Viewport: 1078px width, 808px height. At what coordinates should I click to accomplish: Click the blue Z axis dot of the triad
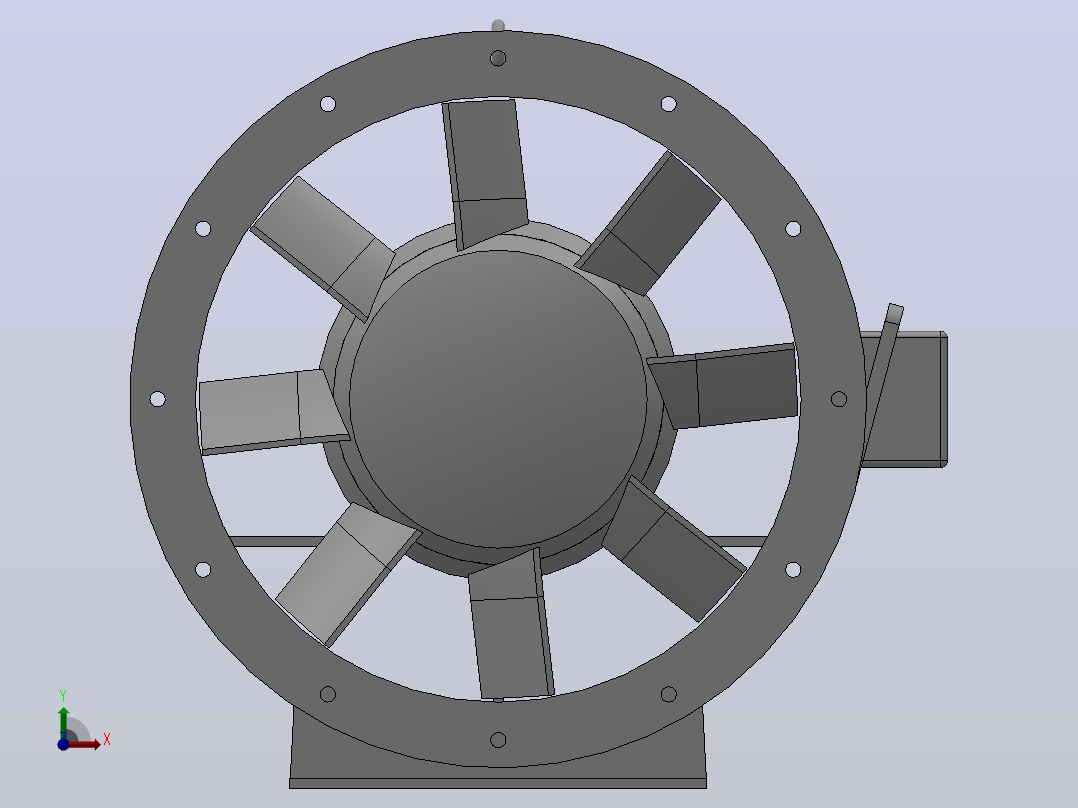click(x=63, y=744)
